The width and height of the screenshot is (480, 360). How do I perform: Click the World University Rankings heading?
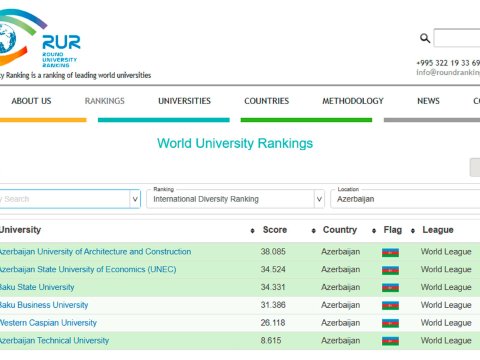pyautogui.click(x=235, y=143)
